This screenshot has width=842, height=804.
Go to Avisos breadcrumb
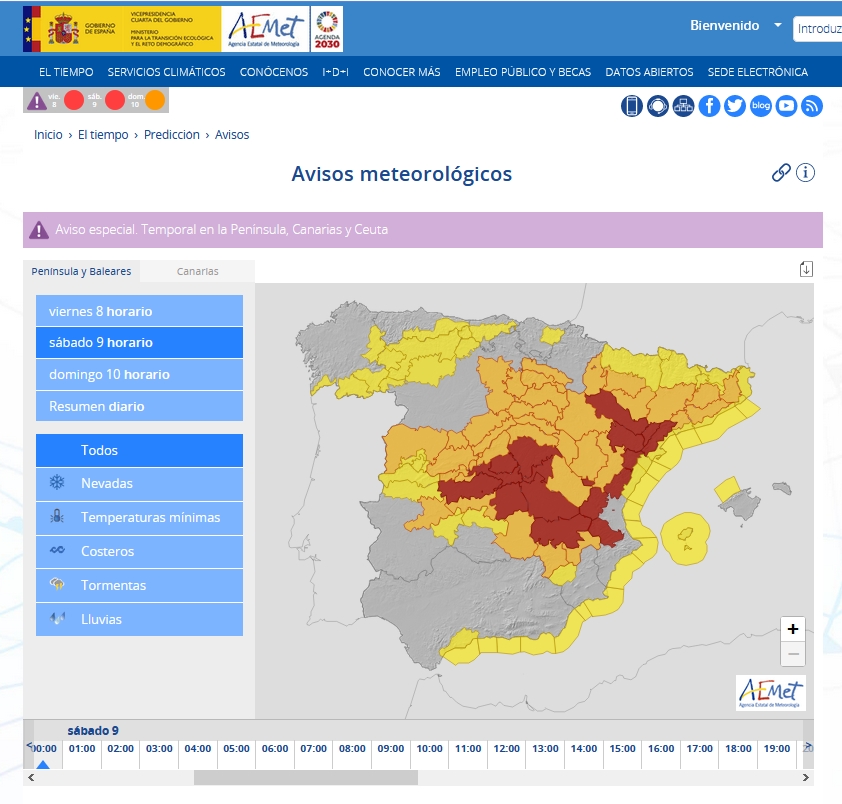tap(232, 135)
